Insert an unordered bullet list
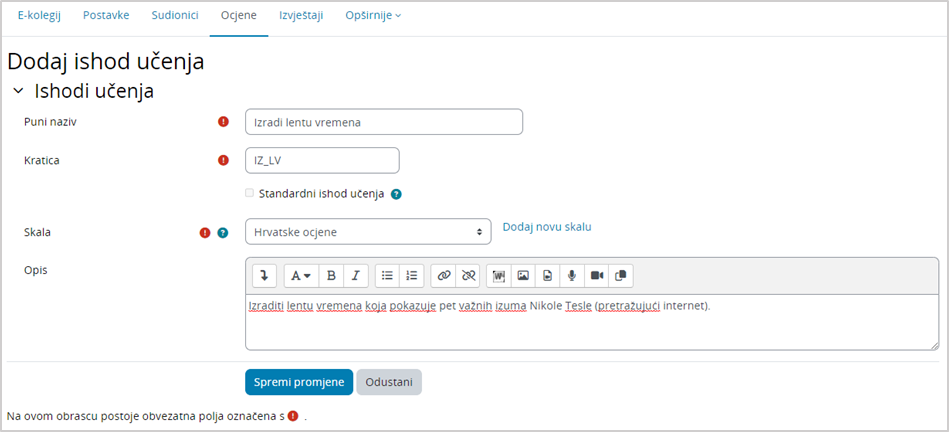Viewport: 949px width, 432px height. point(388,276)
